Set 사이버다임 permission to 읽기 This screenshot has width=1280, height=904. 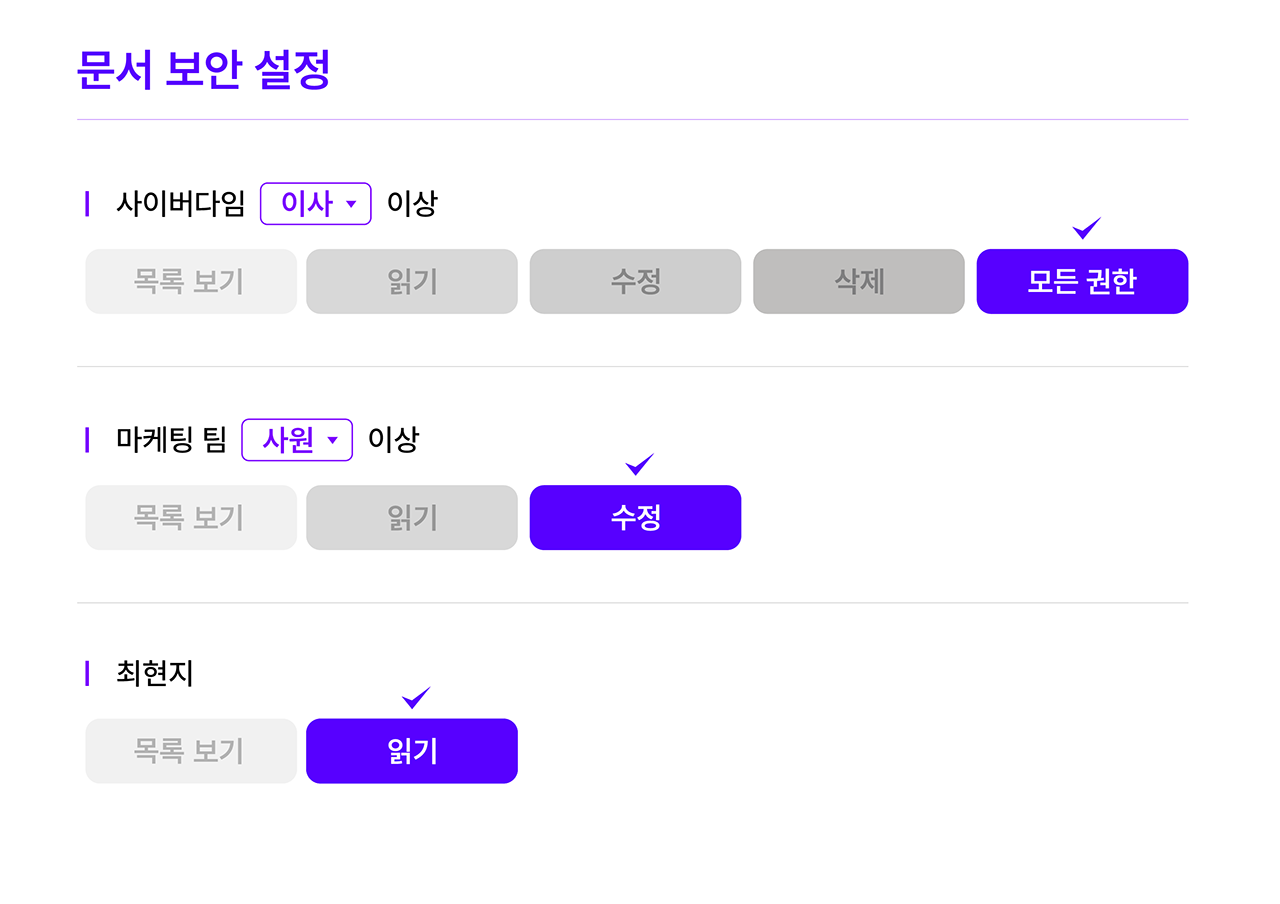click(412, 282)
